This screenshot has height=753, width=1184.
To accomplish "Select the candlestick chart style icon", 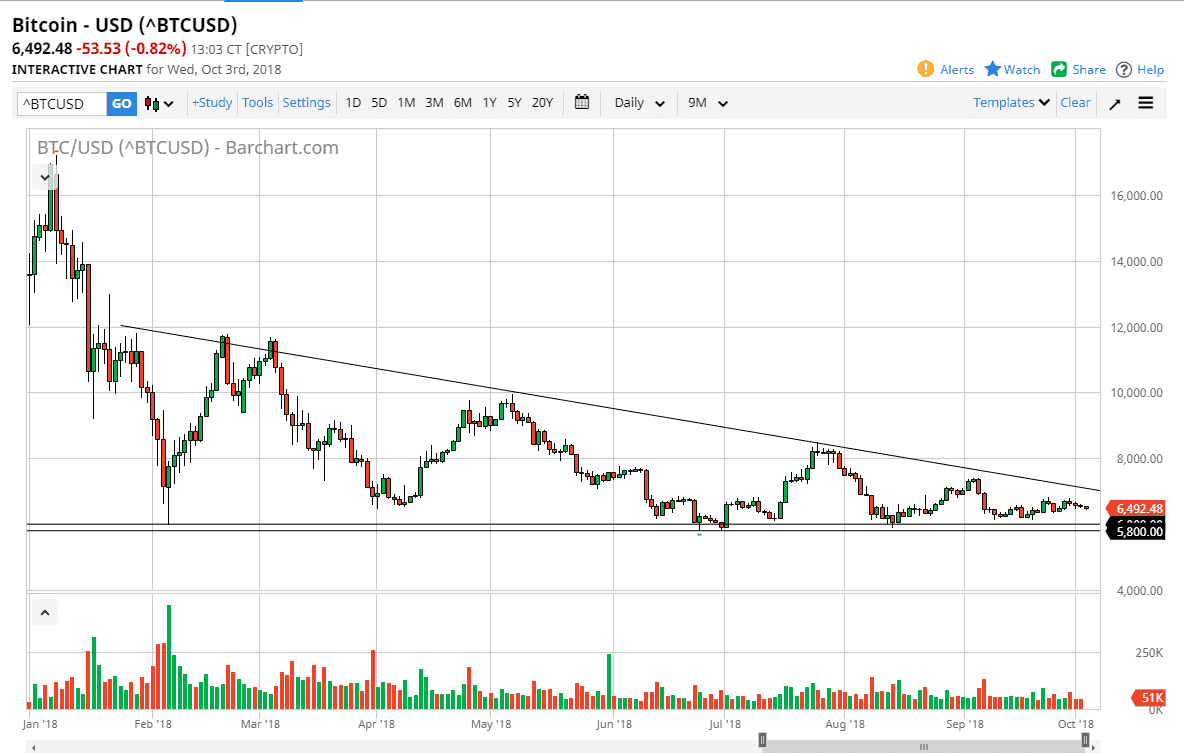I will 153,103.
